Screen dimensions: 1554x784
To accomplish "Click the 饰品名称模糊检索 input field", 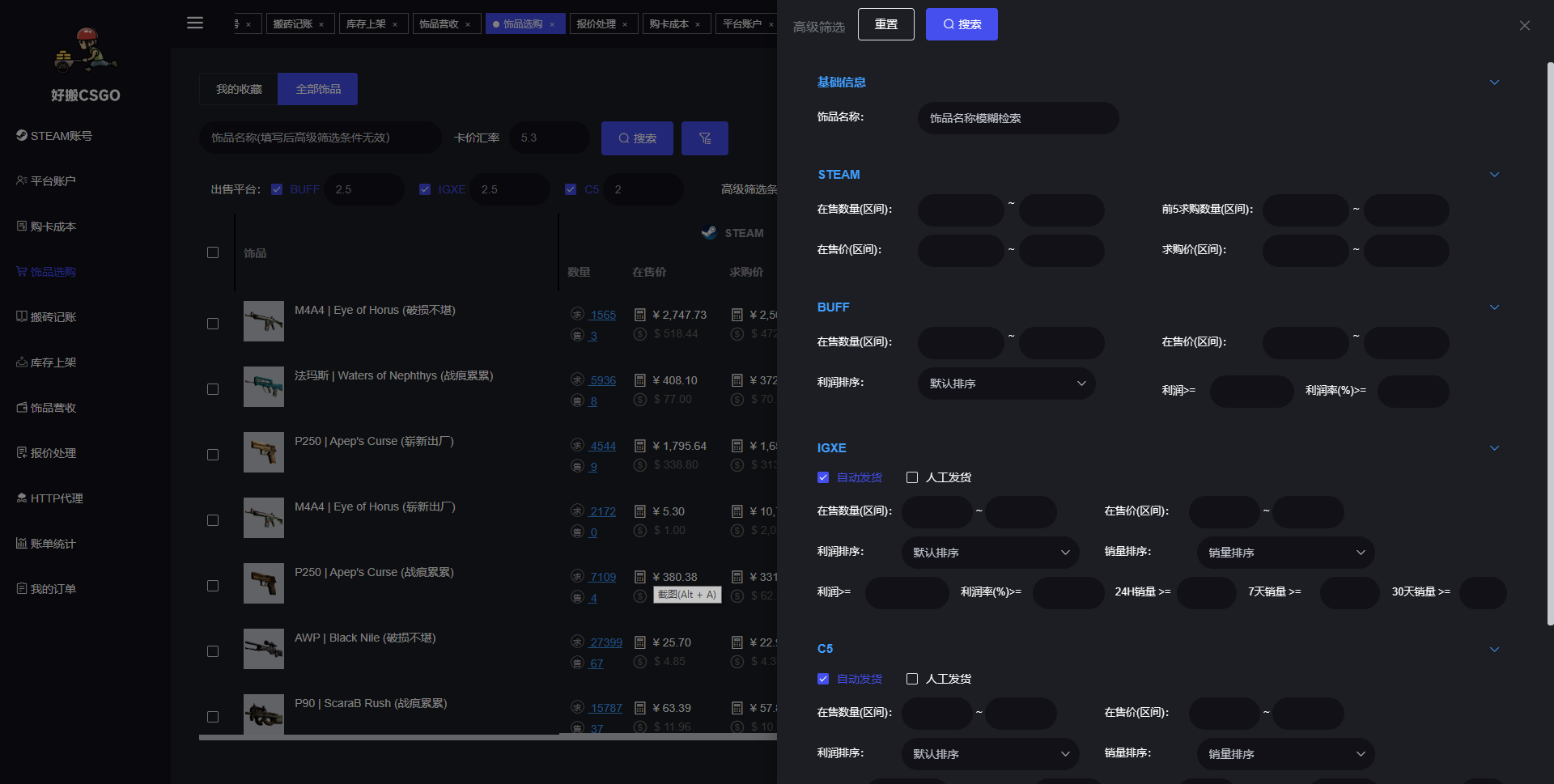I will click(1018, 118).
